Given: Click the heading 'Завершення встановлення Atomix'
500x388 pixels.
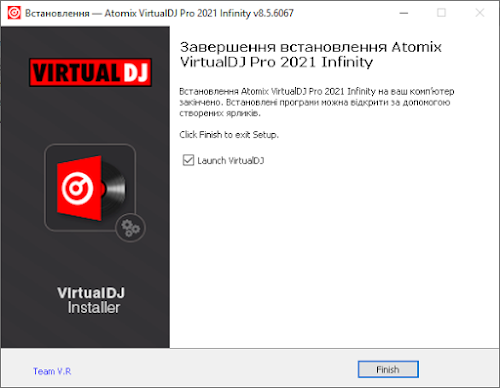Looking at the screenshot, I should 311,47.
